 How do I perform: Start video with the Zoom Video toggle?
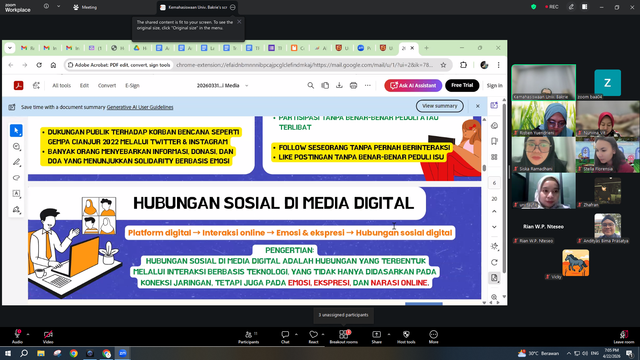point(48,337)
